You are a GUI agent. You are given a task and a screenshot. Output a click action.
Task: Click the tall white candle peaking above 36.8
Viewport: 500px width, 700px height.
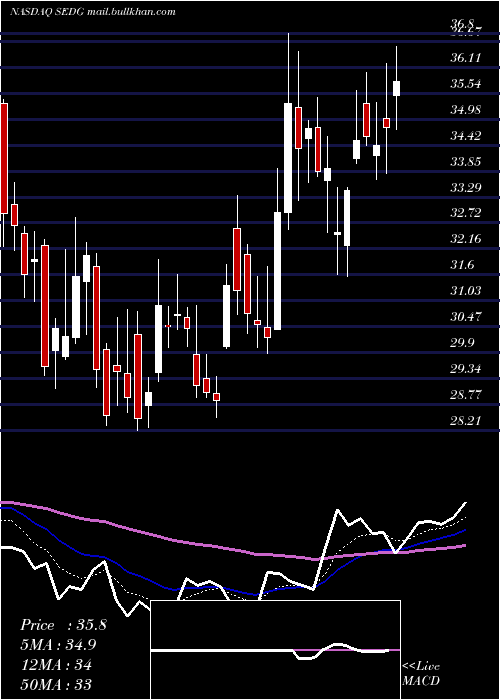(x=288, y=158)
